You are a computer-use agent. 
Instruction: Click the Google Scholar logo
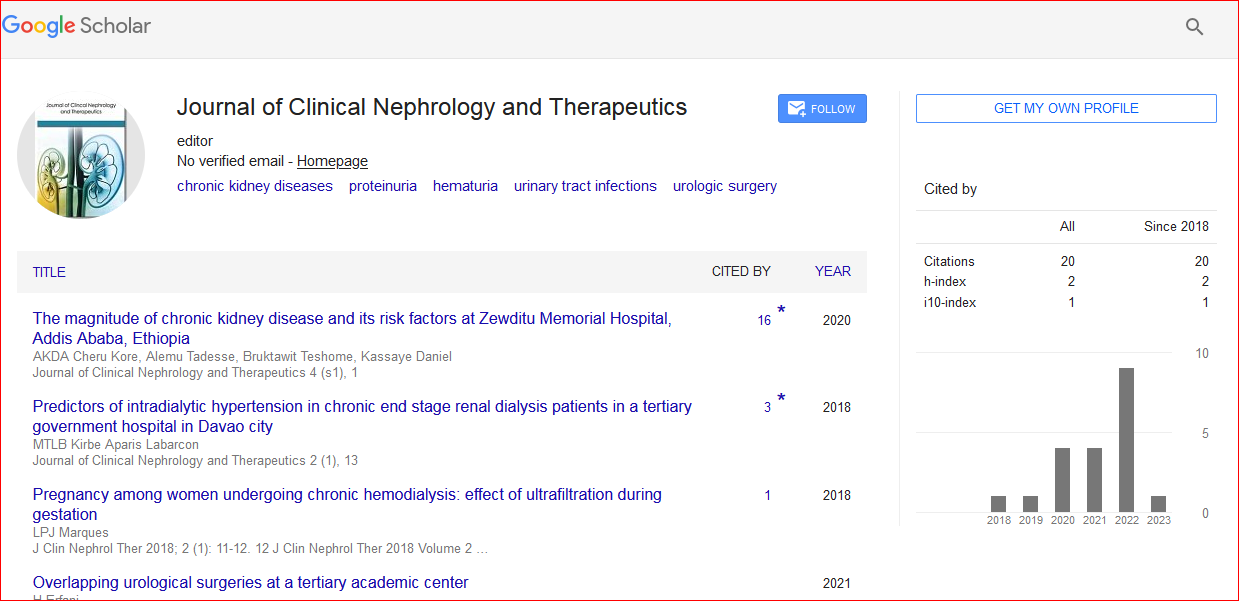coord(77,26)
